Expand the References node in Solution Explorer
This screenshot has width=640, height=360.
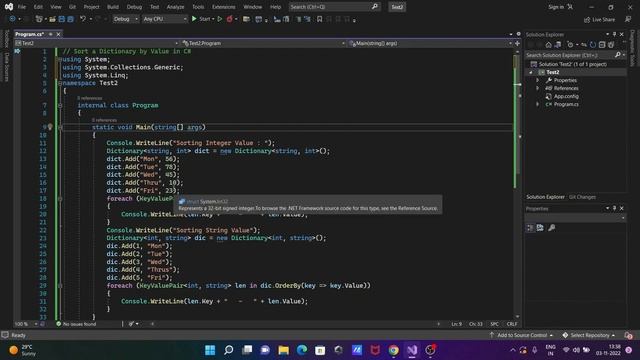point(538,88)
